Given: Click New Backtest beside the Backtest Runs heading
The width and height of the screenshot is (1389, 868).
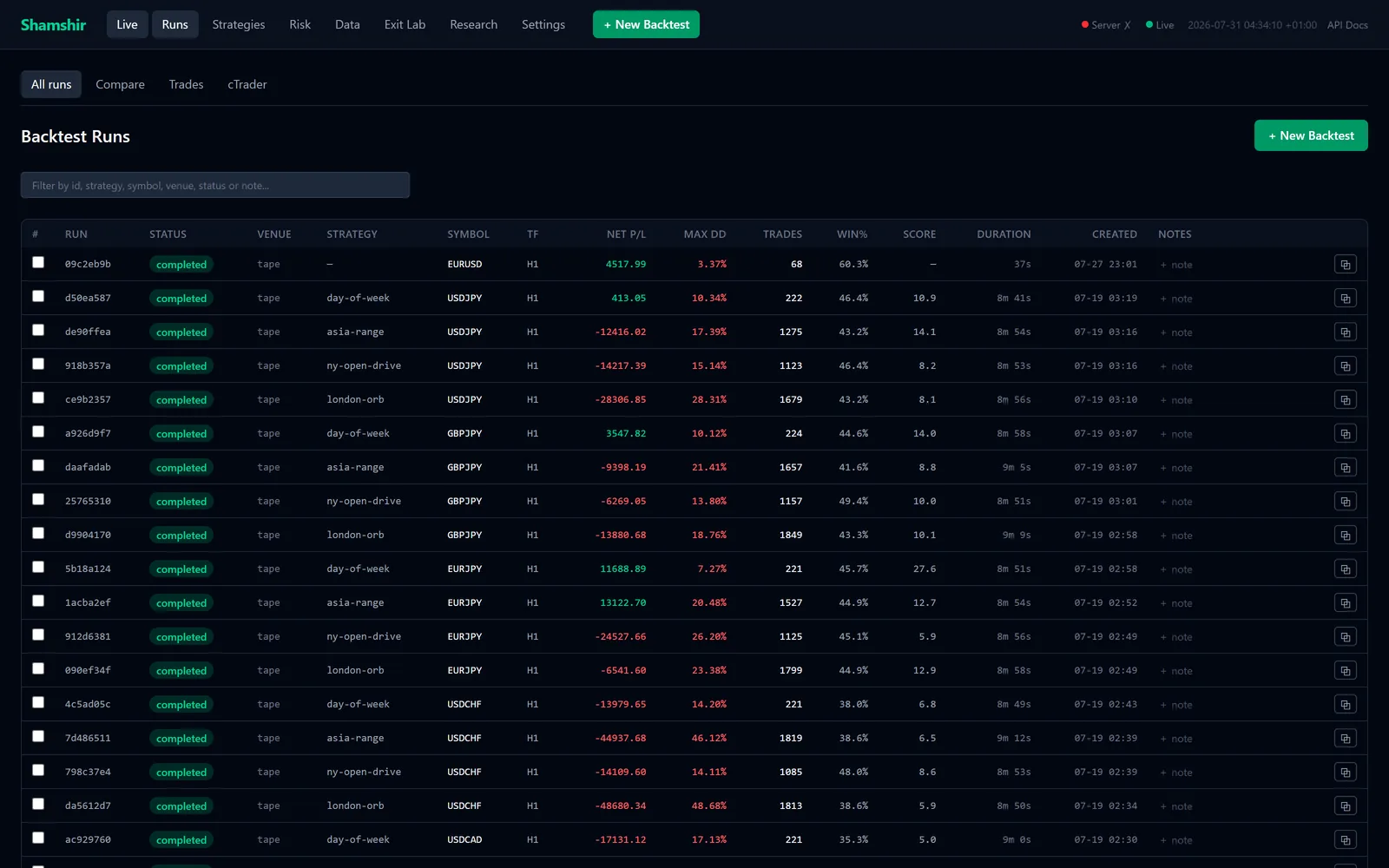Looking at the screenshot, I should [x=1311, y=135].
